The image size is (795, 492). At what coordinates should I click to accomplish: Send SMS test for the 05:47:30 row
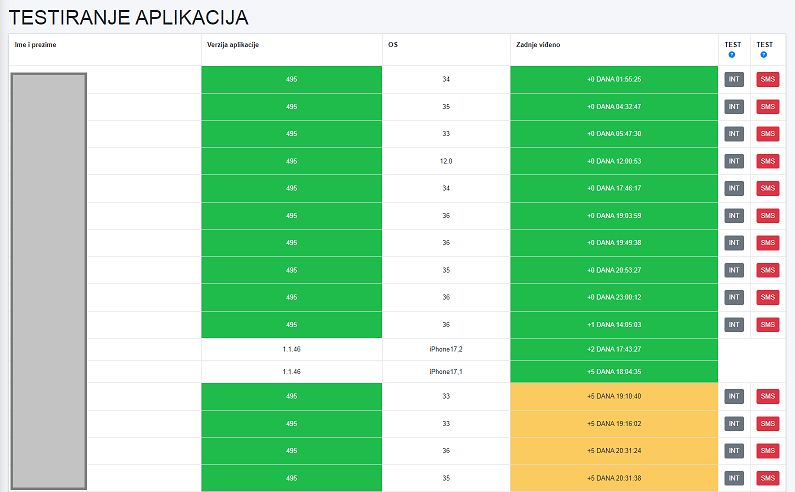click(x=767, y=133)
